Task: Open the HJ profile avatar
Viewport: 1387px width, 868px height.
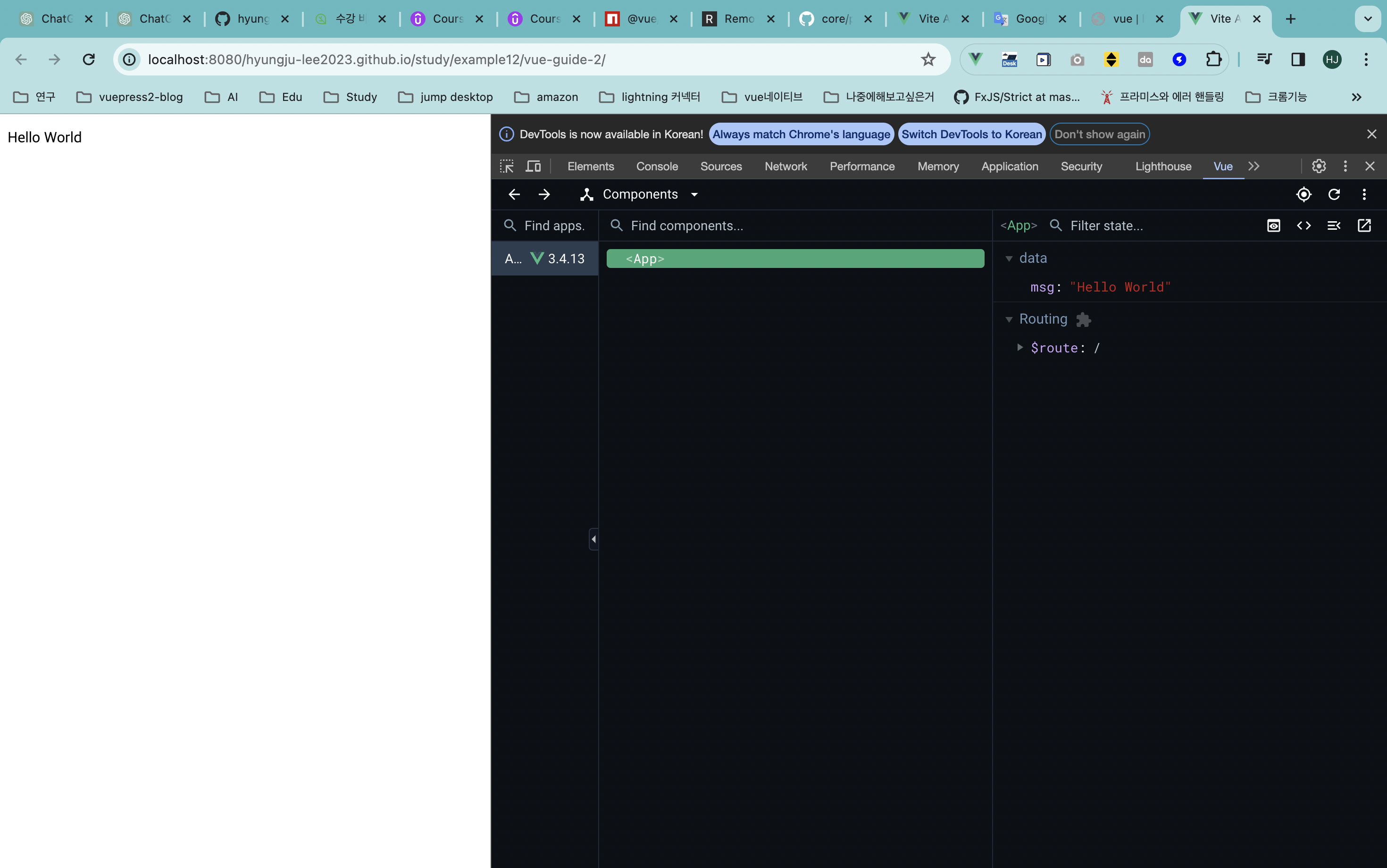Action: pyautogui.click(x=1332, y=59)
